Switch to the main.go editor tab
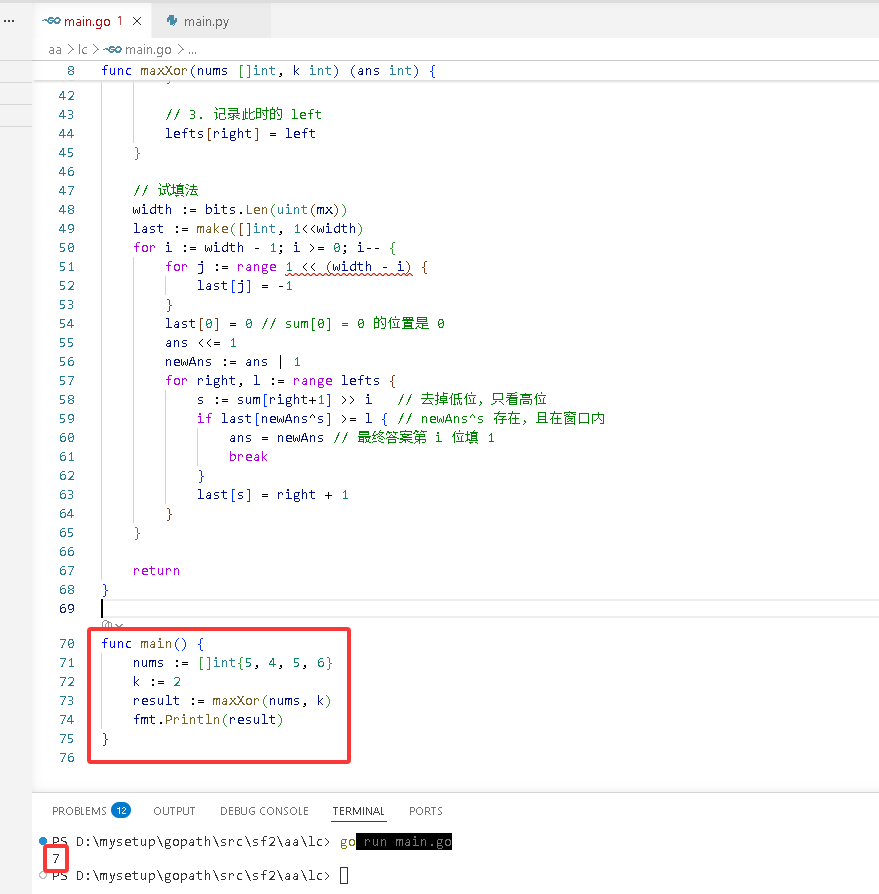 [92, 22]
